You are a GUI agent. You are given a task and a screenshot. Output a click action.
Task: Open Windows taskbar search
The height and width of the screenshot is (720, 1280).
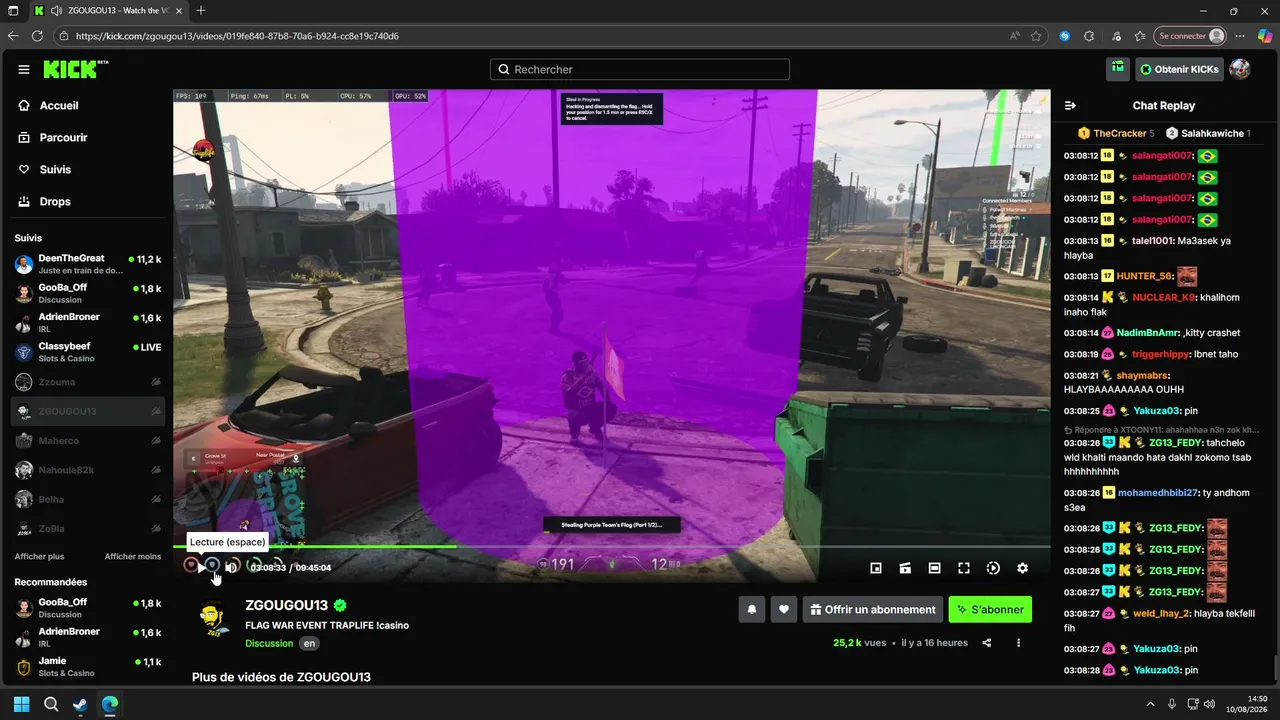coord(51,704)
